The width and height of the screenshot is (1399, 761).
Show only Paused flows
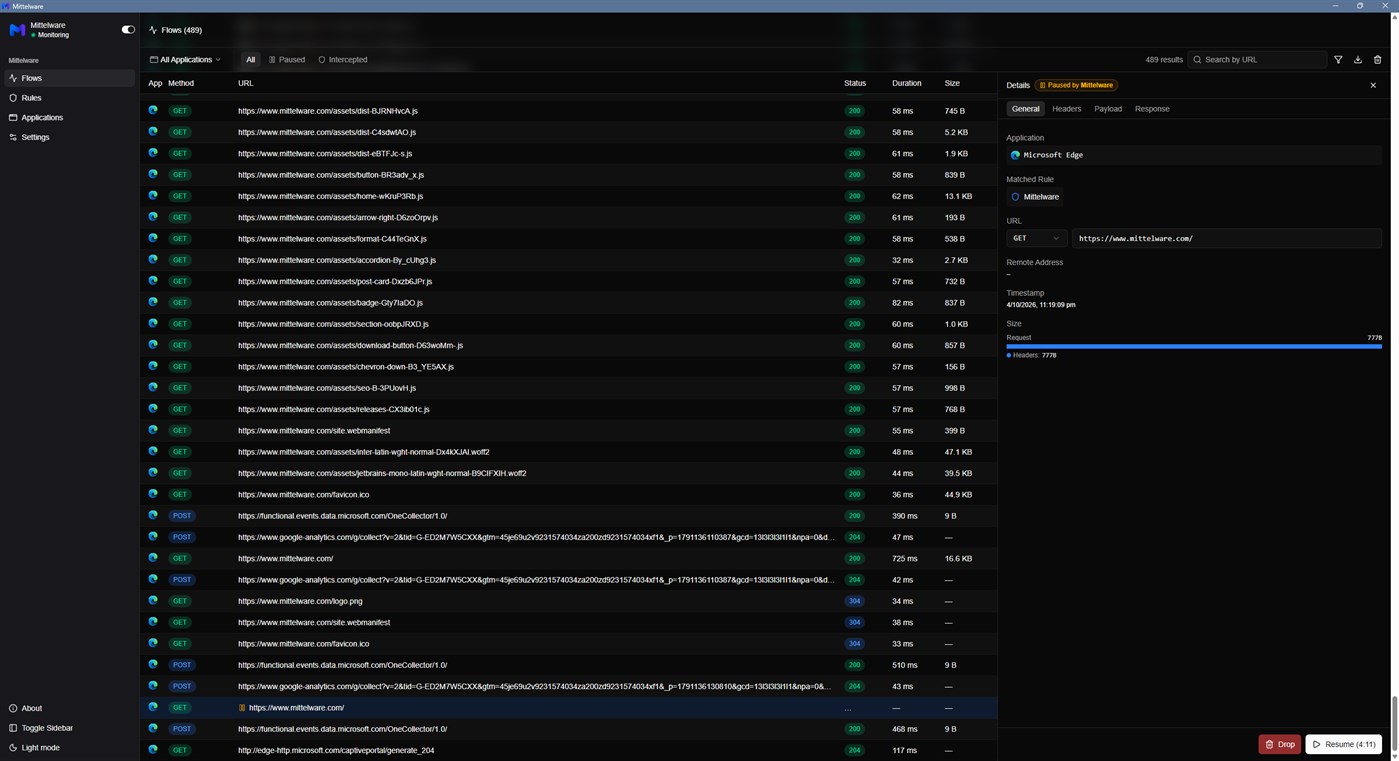click(x=287, y=60)
